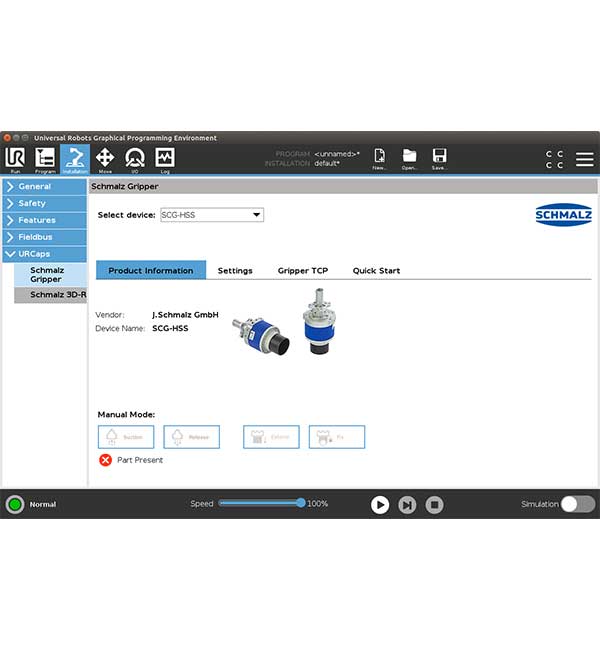Open the Program tab icon
Viewport: 600px width, 650px height.
[45, 158]
